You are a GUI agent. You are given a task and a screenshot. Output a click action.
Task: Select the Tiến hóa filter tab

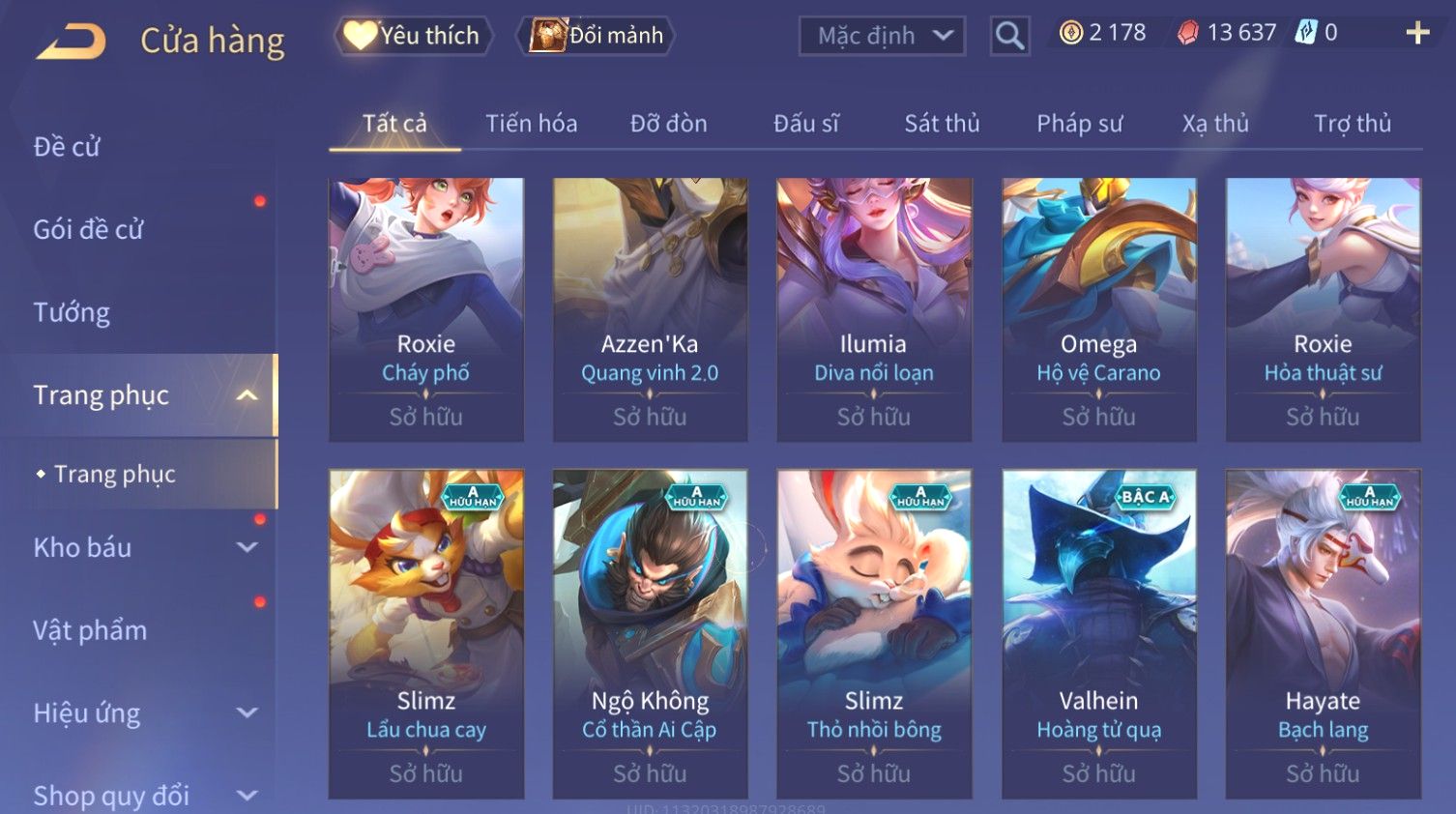(x=531, y=124)
